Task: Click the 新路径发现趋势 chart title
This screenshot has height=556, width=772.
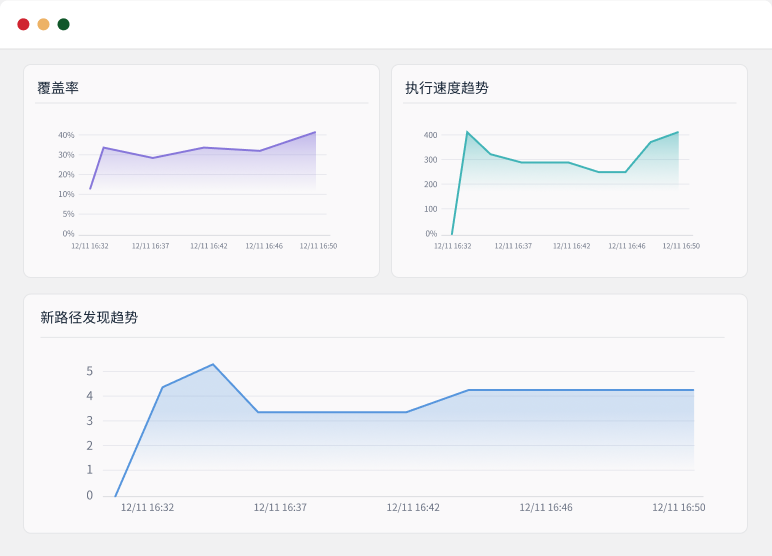Action: (x=89, y=318)
